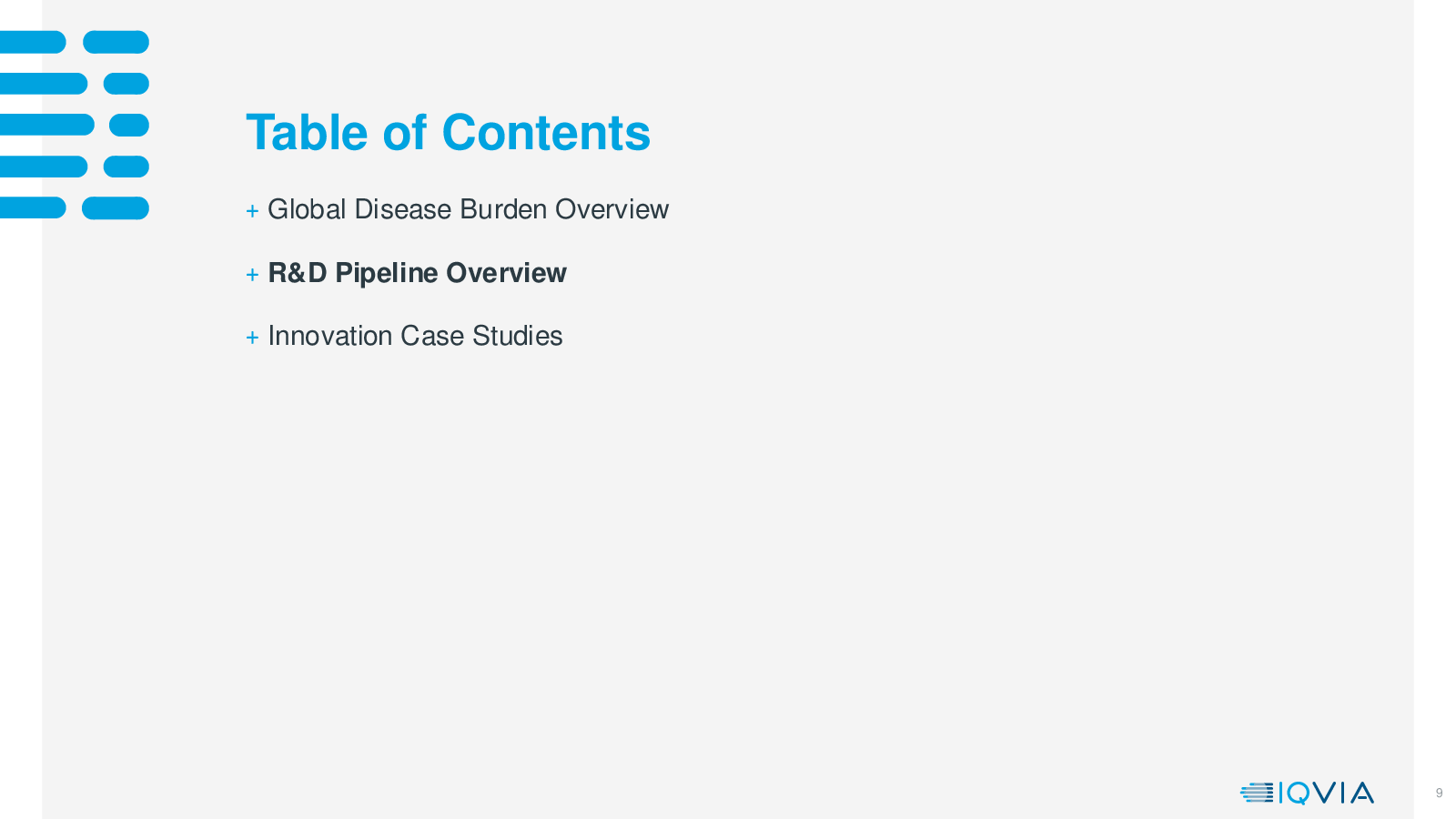Click the second-row right blue pill

tap(126, 84)
